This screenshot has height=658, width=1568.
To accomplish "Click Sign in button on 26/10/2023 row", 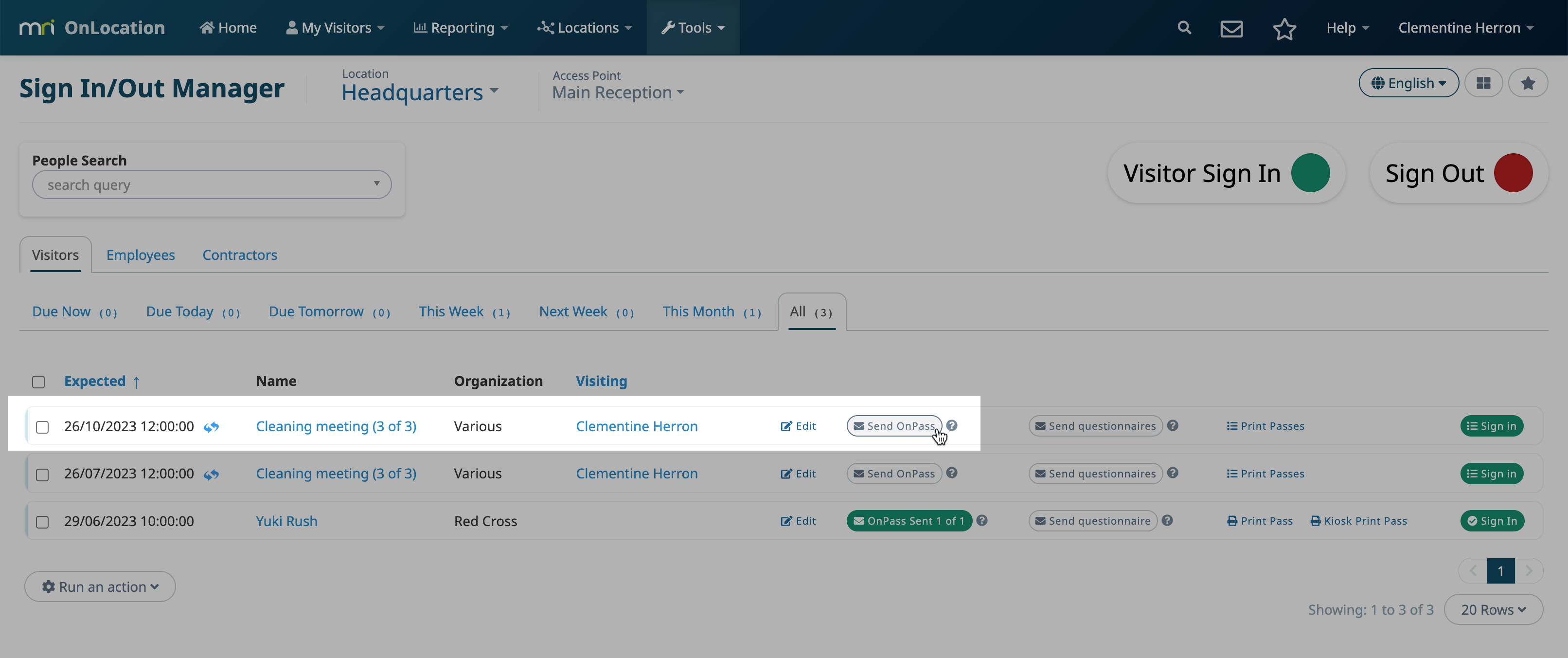I will (1492, 426).
